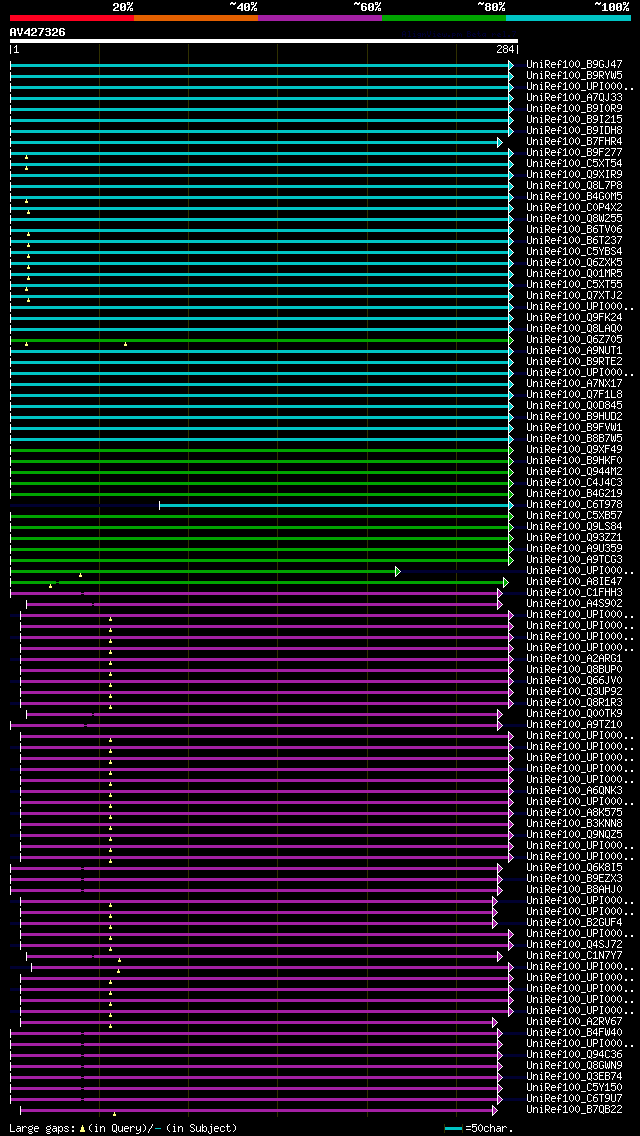Select the UniRef100_A9TZ10 label
Viewport: 640px width, 1136px height.
tap(574, 724)
